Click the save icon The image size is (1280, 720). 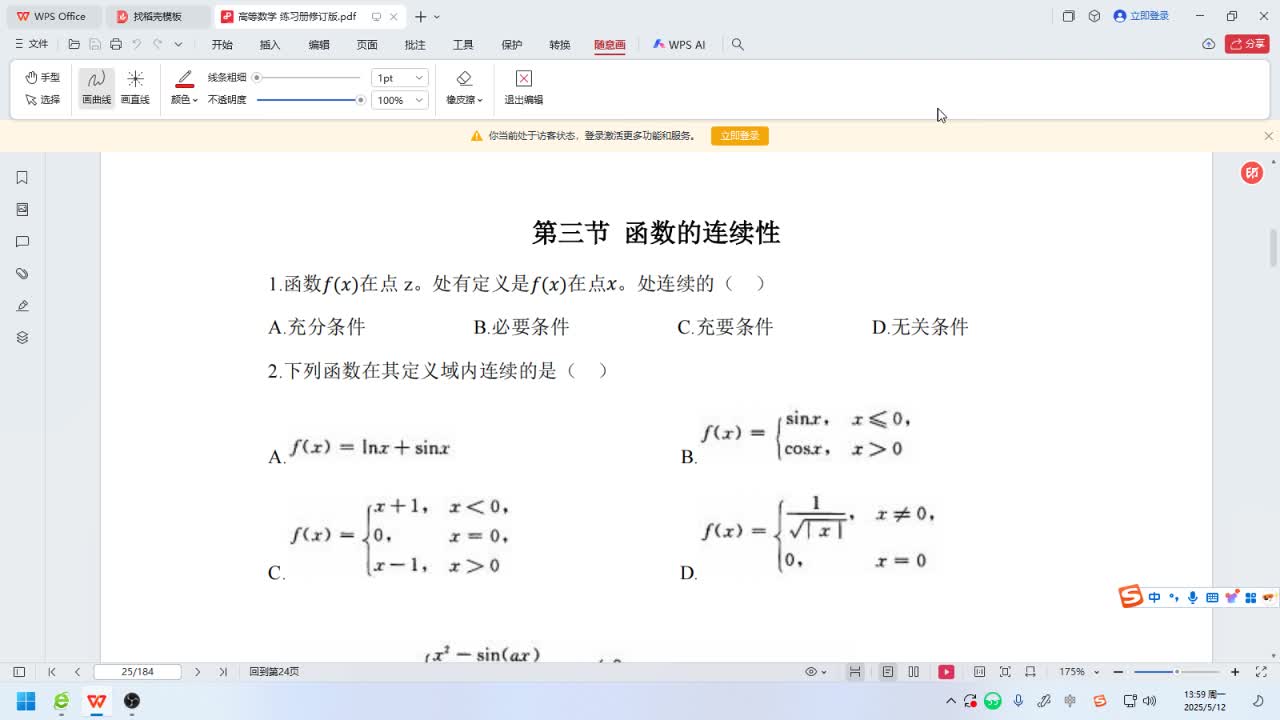[95, 44]
